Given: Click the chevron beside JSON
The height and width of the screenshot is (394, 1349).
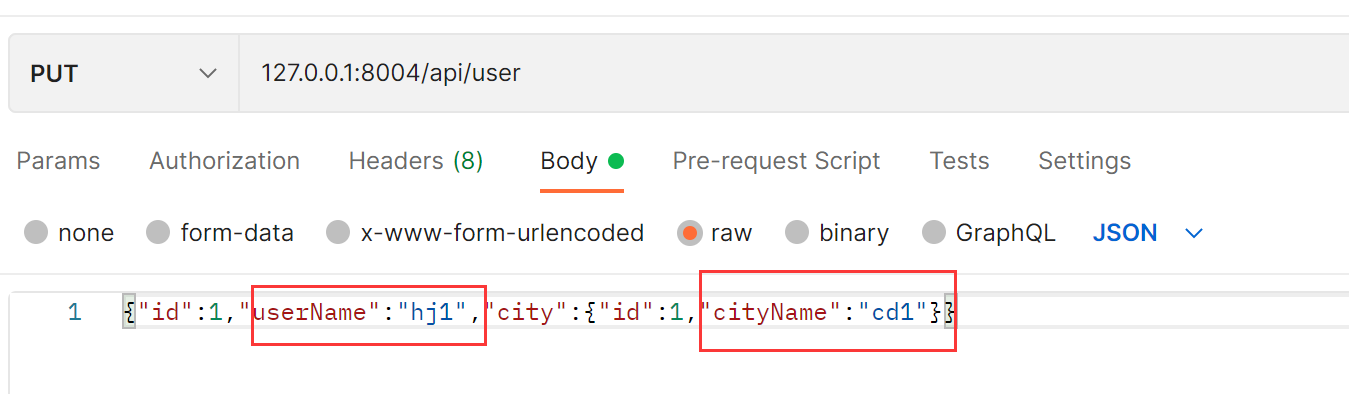Looking at the screenshot, I should click(x=1194, y=234).
